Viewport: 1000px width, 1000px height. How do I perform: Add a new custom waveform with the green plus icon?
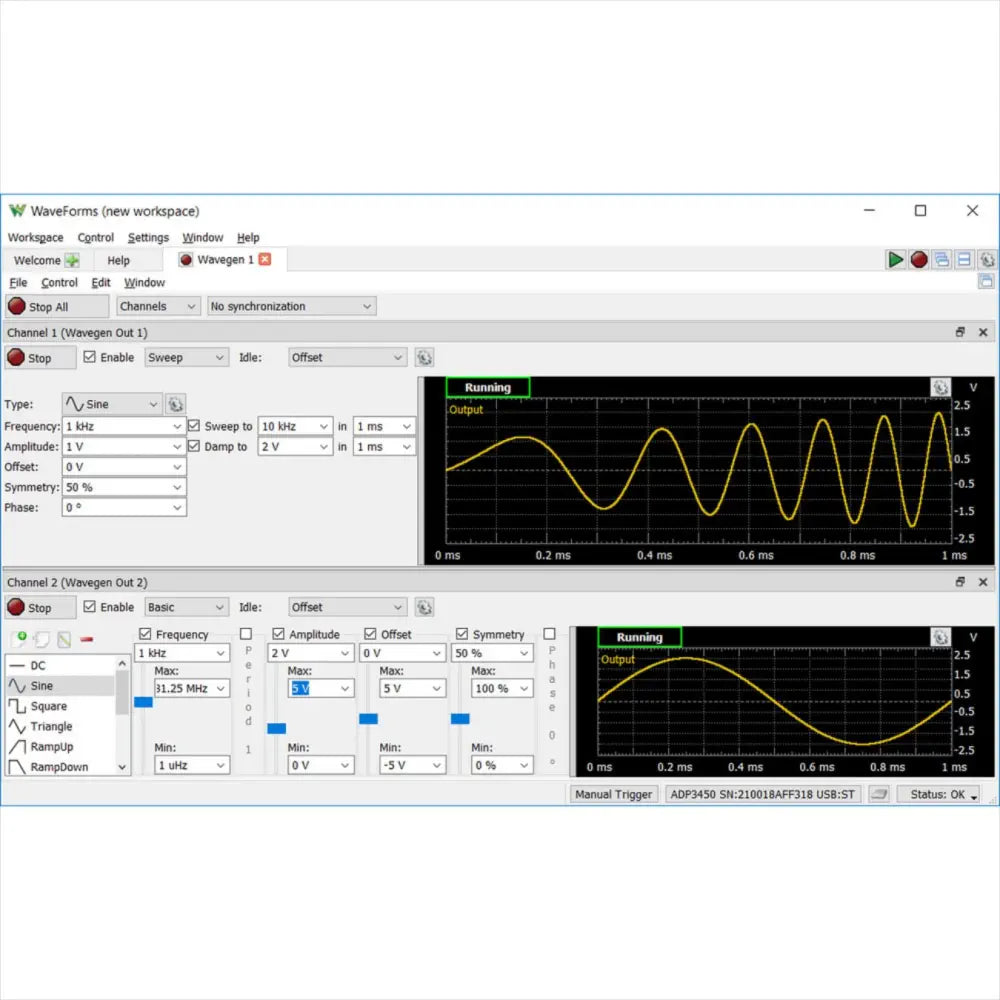coord(21,638)
